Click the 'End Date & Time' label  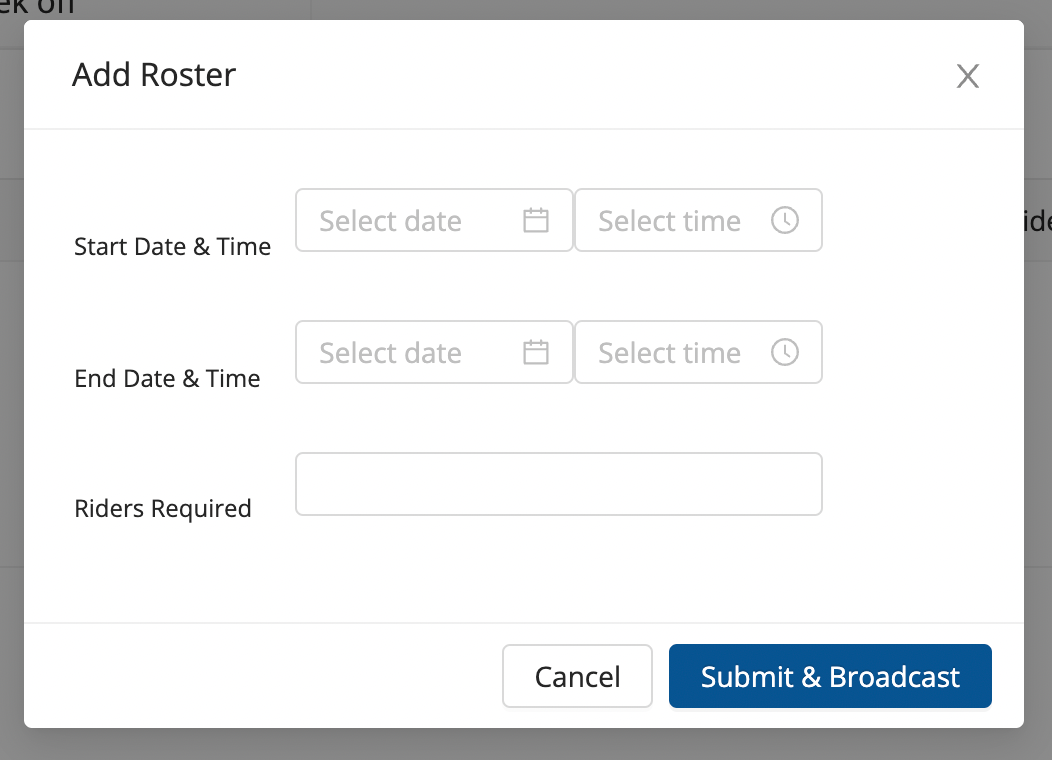click(167, 379)
